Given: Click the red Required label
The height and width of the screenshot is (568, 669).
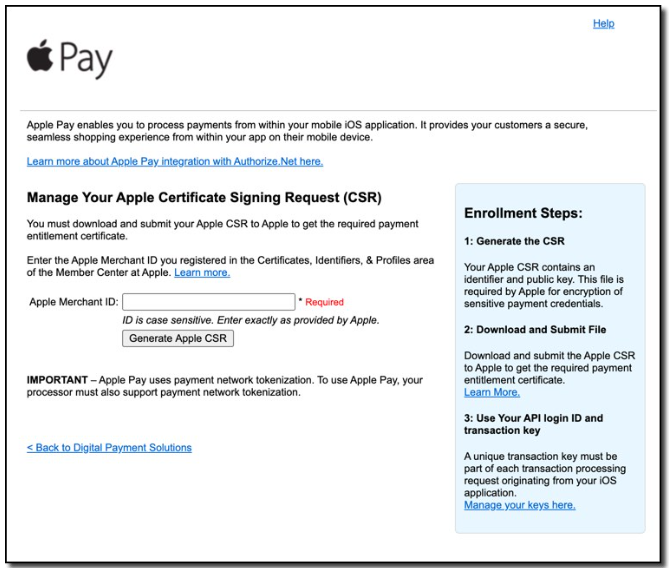Looking at the screenshot, I should click(x=324, y=302).
